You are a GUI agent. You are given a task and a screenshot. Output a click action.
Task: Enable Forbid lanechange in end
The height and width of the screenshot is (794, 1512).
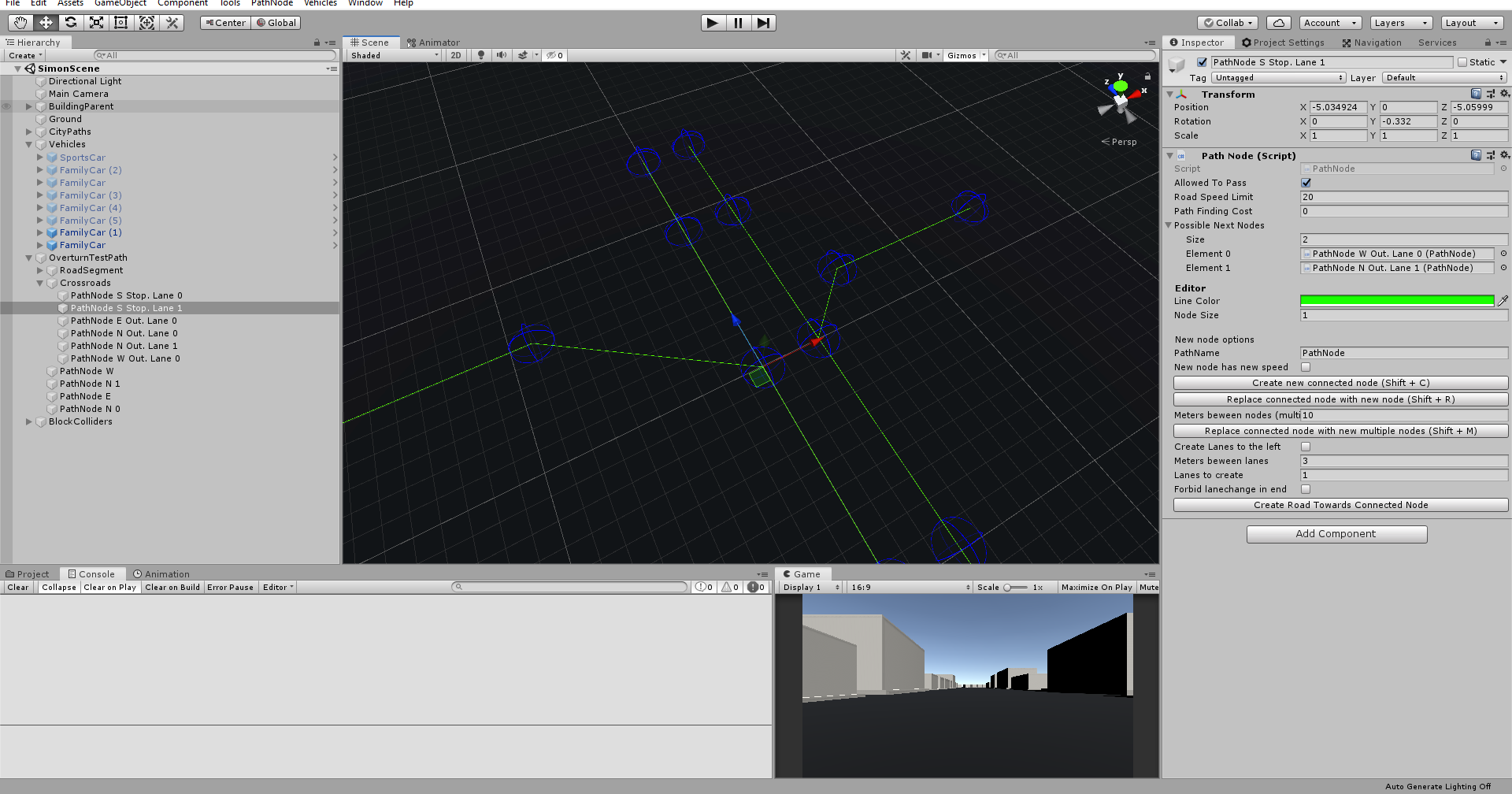point(1306,489)
